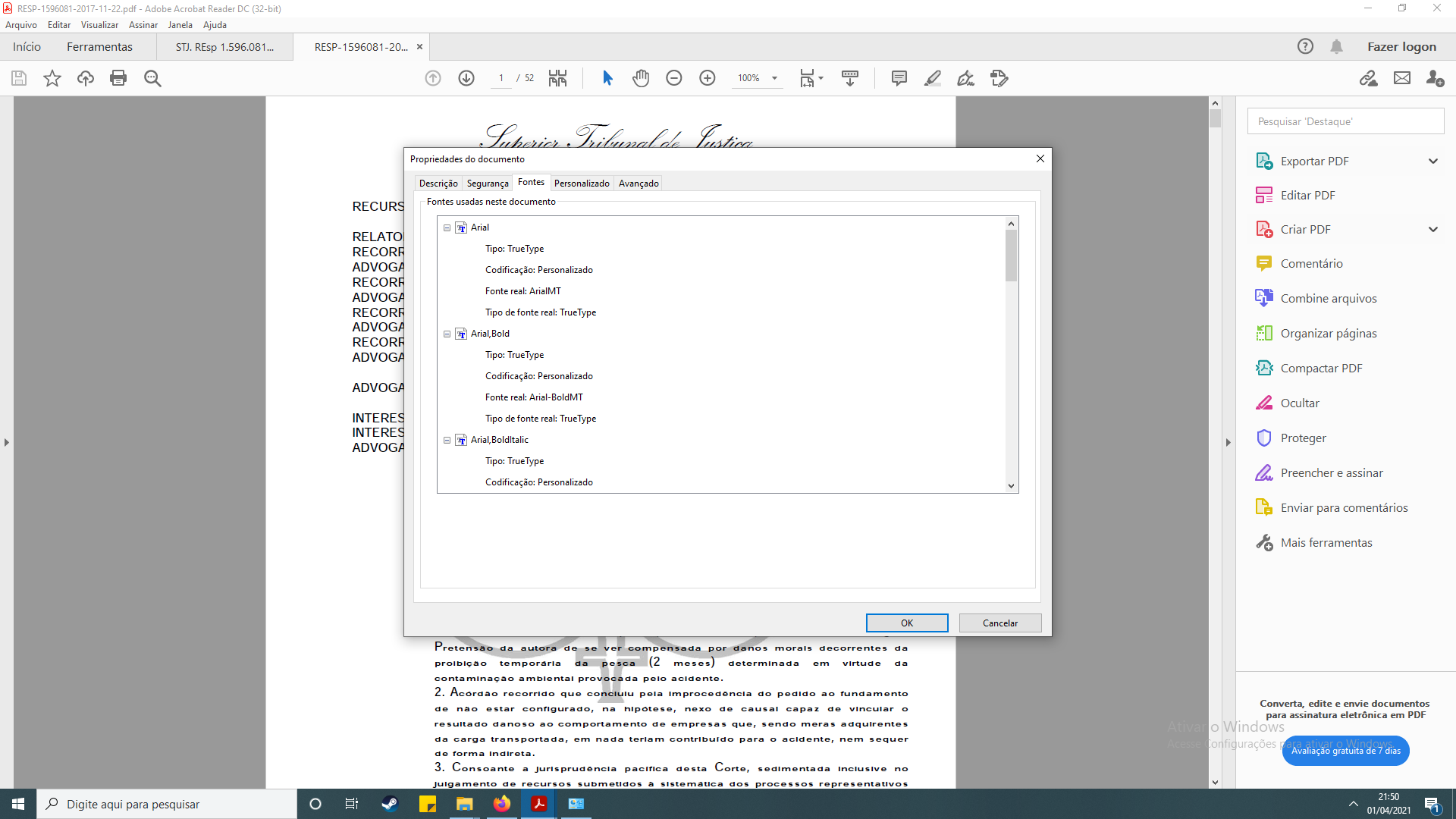Zoom out using the minus icon

click(x=674, y=78)
